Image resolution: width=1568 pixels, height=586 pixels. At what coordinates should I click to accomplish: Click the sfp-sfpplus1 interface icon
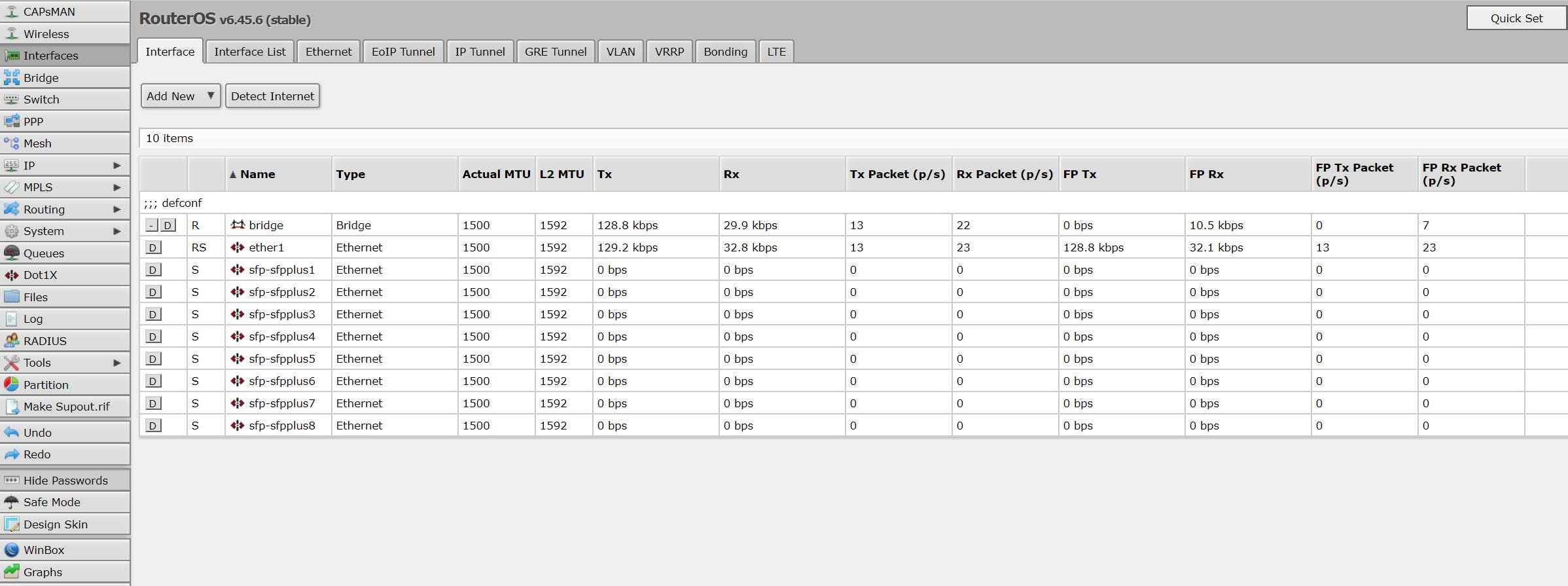(x=238, y=270)
